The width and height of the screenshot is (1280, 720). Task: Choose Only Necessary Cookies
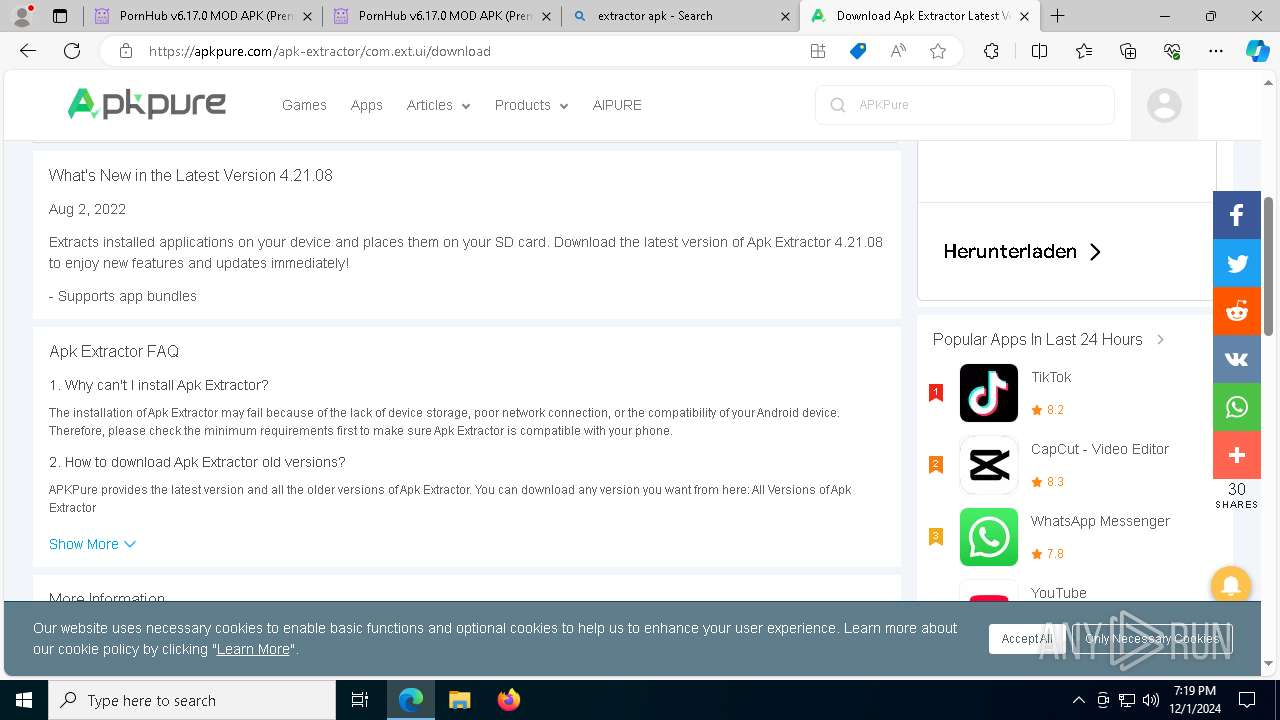(1152, 639)
